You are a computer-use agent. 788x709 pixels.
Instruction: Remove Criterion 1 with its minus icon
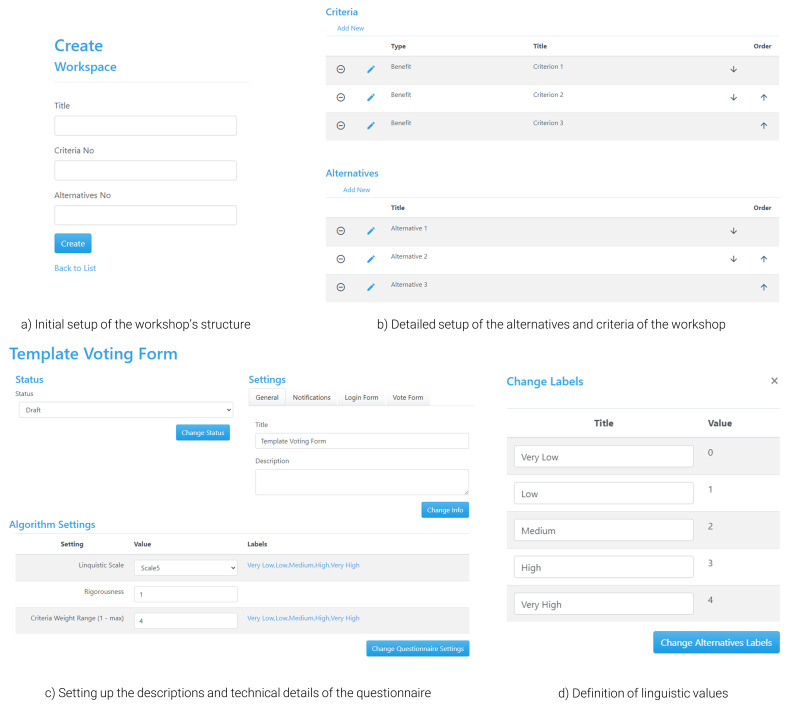click(341, 69)
